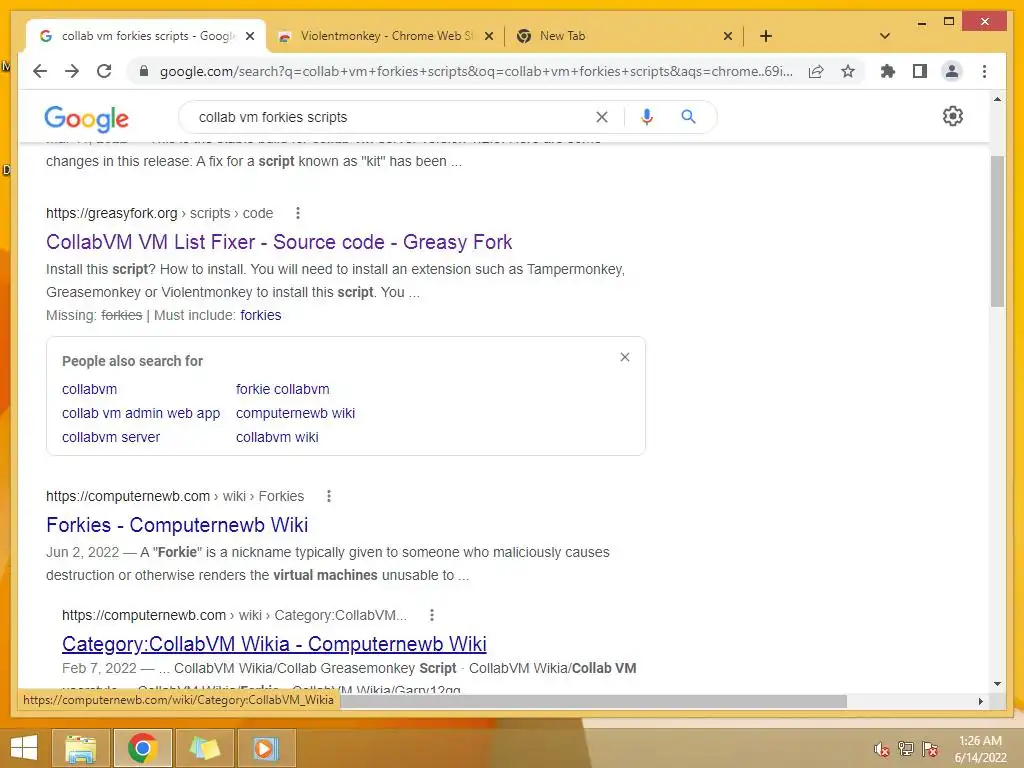Open File Explorer from taskbar

(80, 748)
